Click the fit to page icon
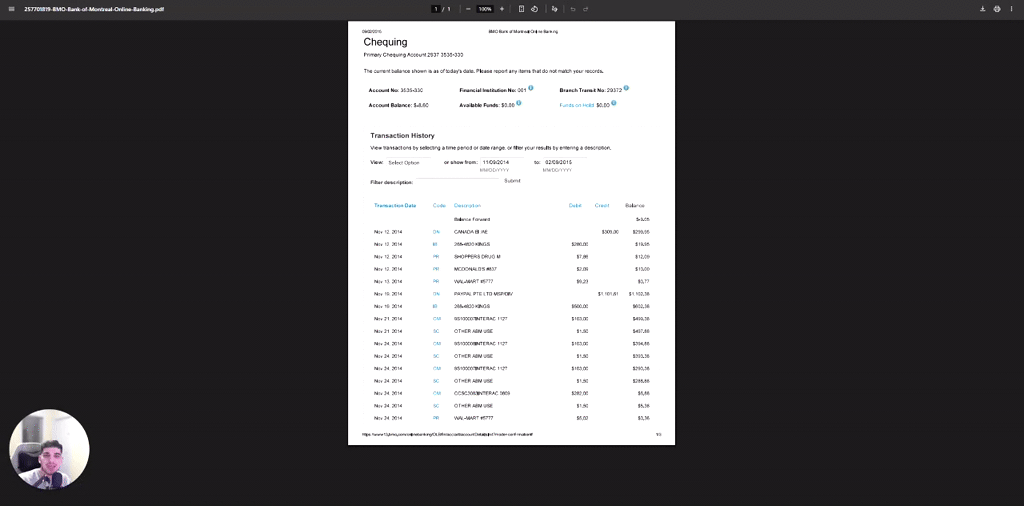This screenshot has height=506, width=1024. [521, 9]
